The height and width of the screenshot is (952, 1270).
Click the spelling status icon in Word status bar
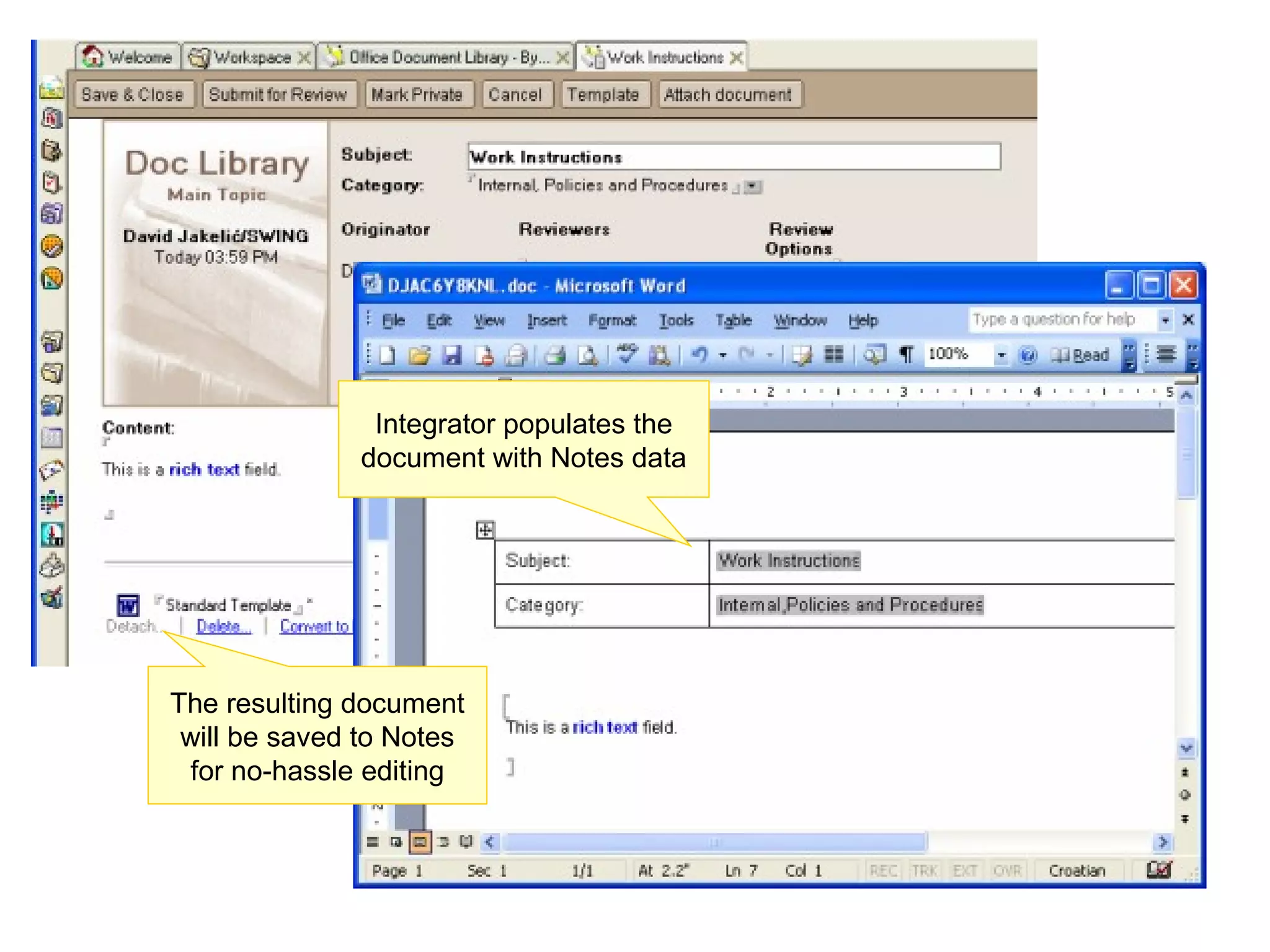pos(1158,870)
